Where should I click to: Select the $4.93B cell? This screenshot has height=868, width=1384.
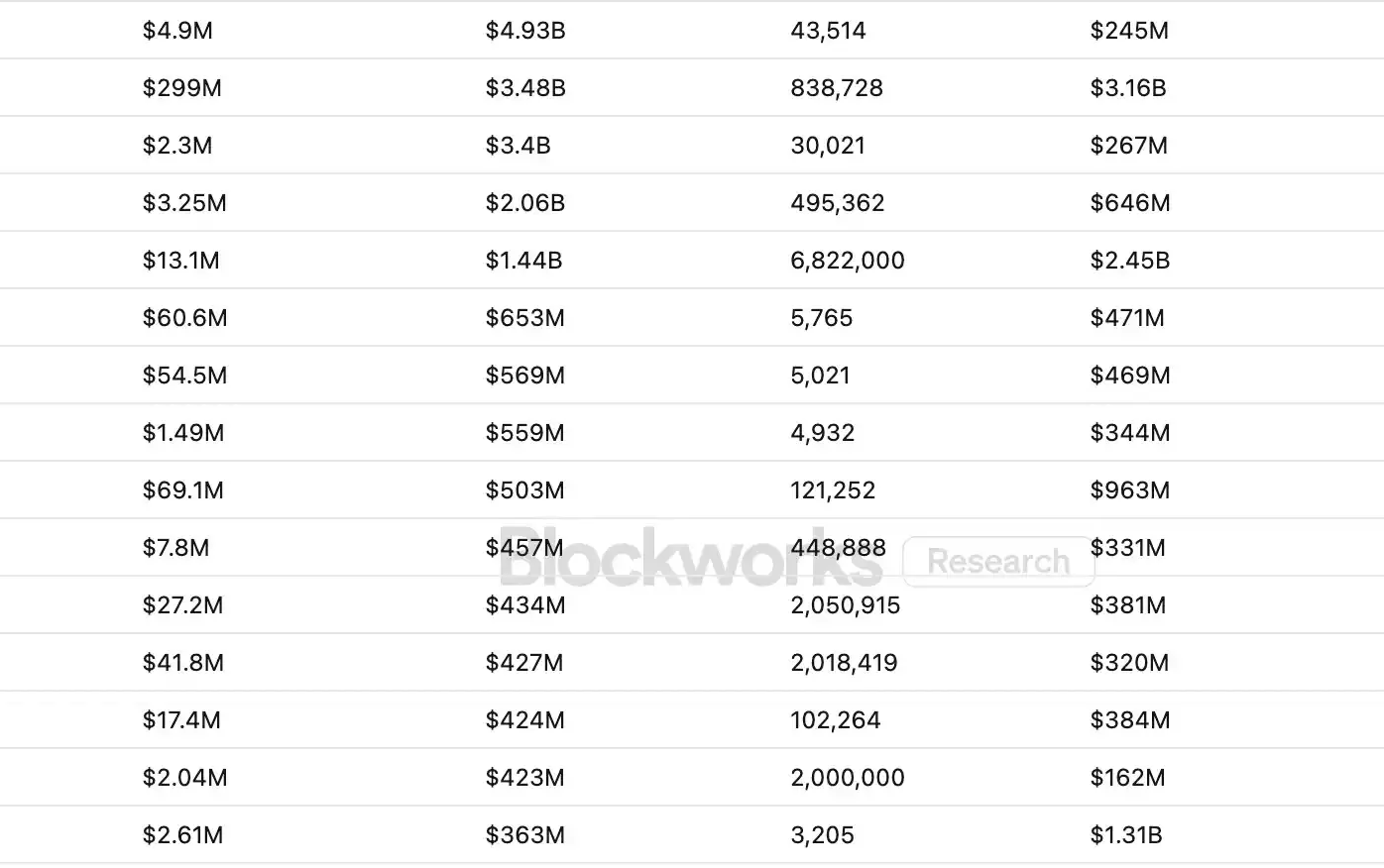525,31
